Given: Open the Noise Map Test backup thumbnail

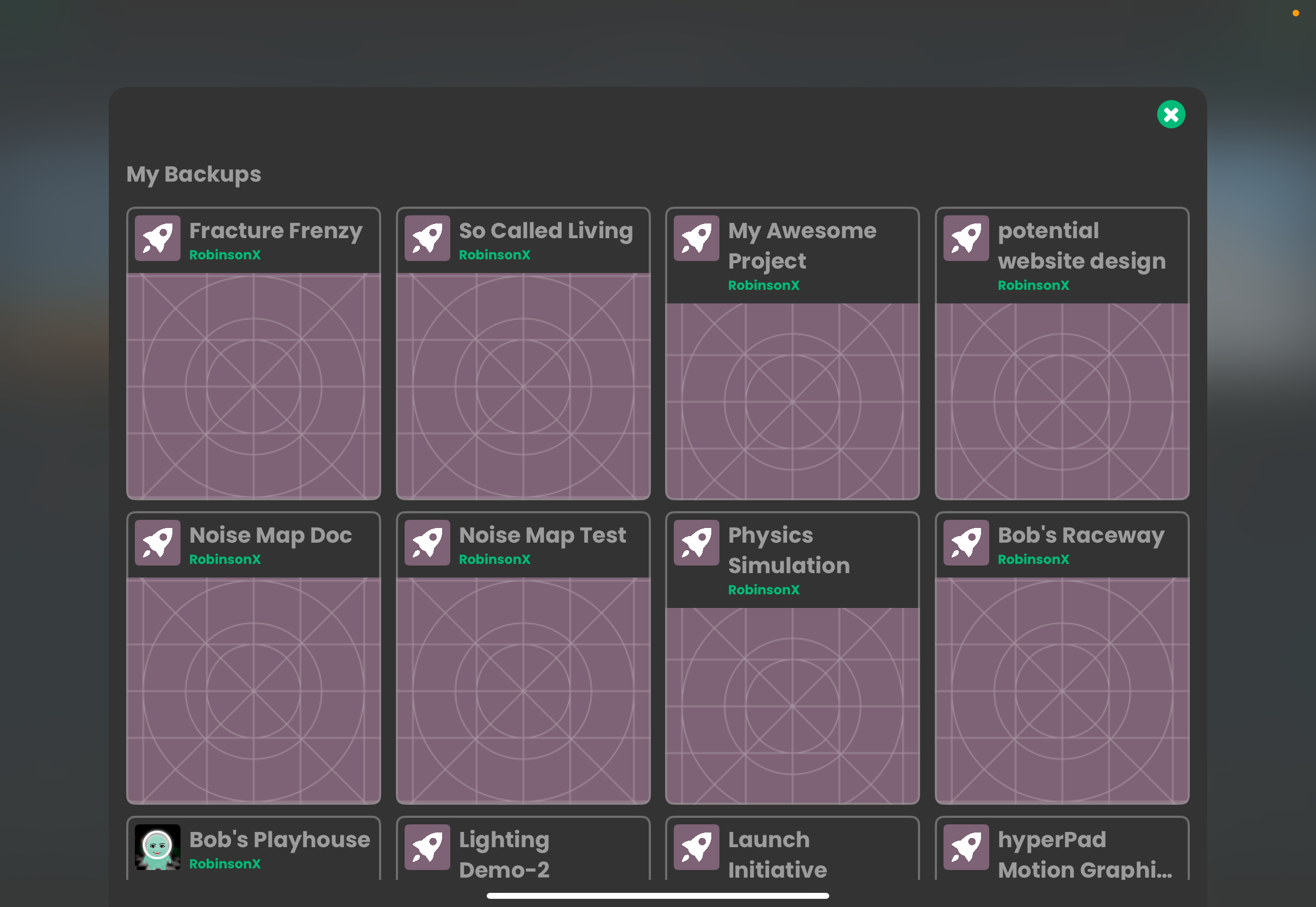Looking at the screenshot, I should click(x=523, y=691).
